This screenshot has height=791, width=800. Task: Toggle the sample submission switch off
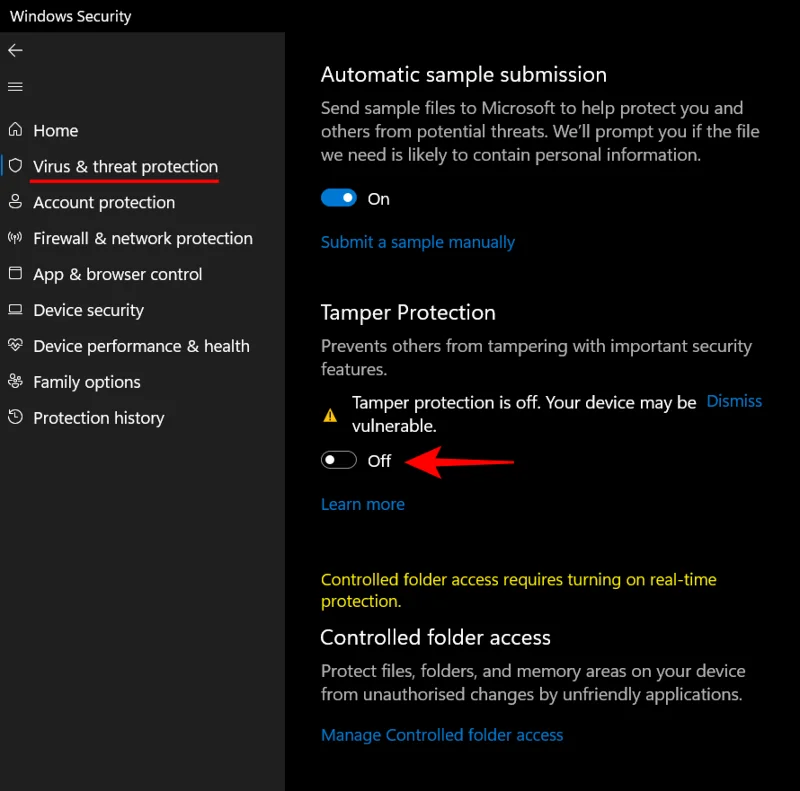tap(339, 198)
